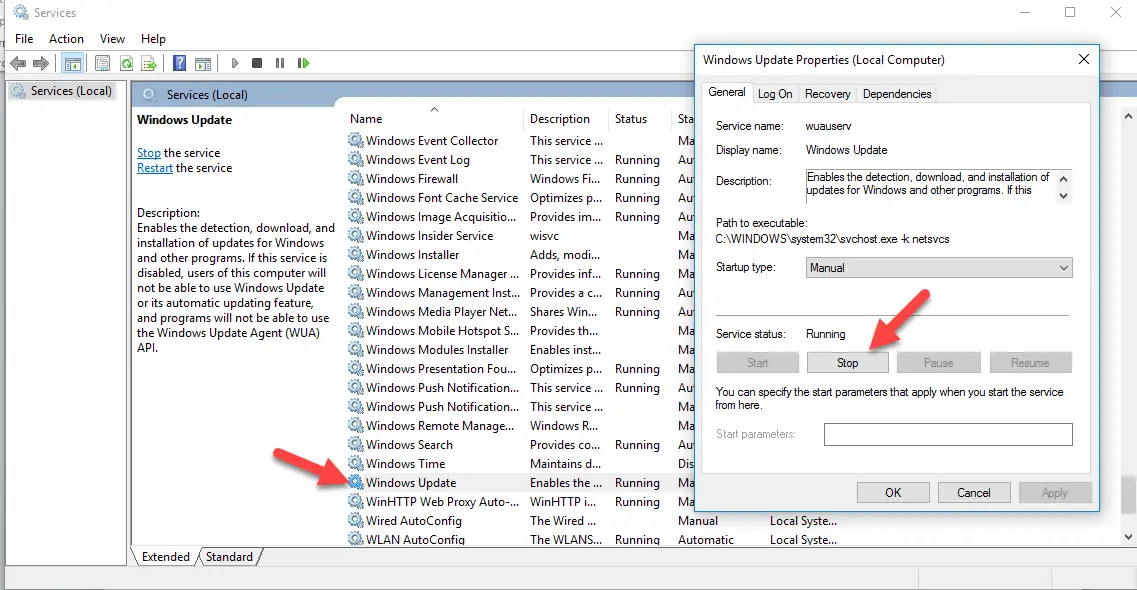Click gear icon of Windows Installer row
This screenshot has width=1137, height=590.
355,254
